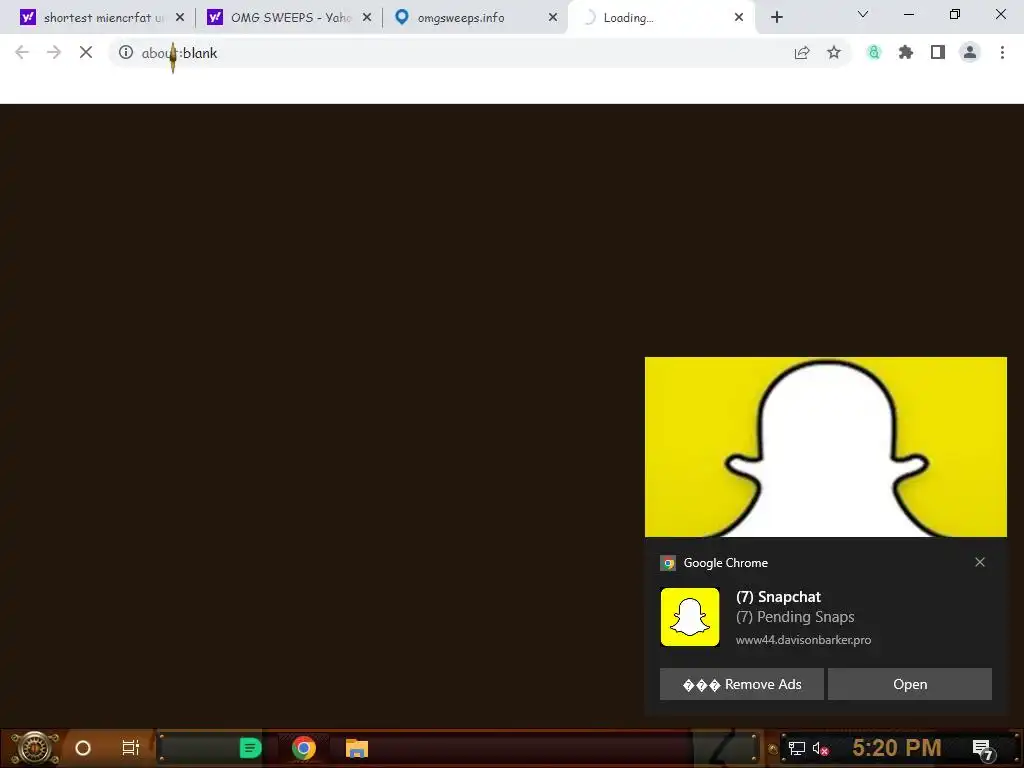Dismiss the Google Chrome notification
The width and height of the screenshot is (1024, 768).
pyautogui.click(x=980, y=562)
